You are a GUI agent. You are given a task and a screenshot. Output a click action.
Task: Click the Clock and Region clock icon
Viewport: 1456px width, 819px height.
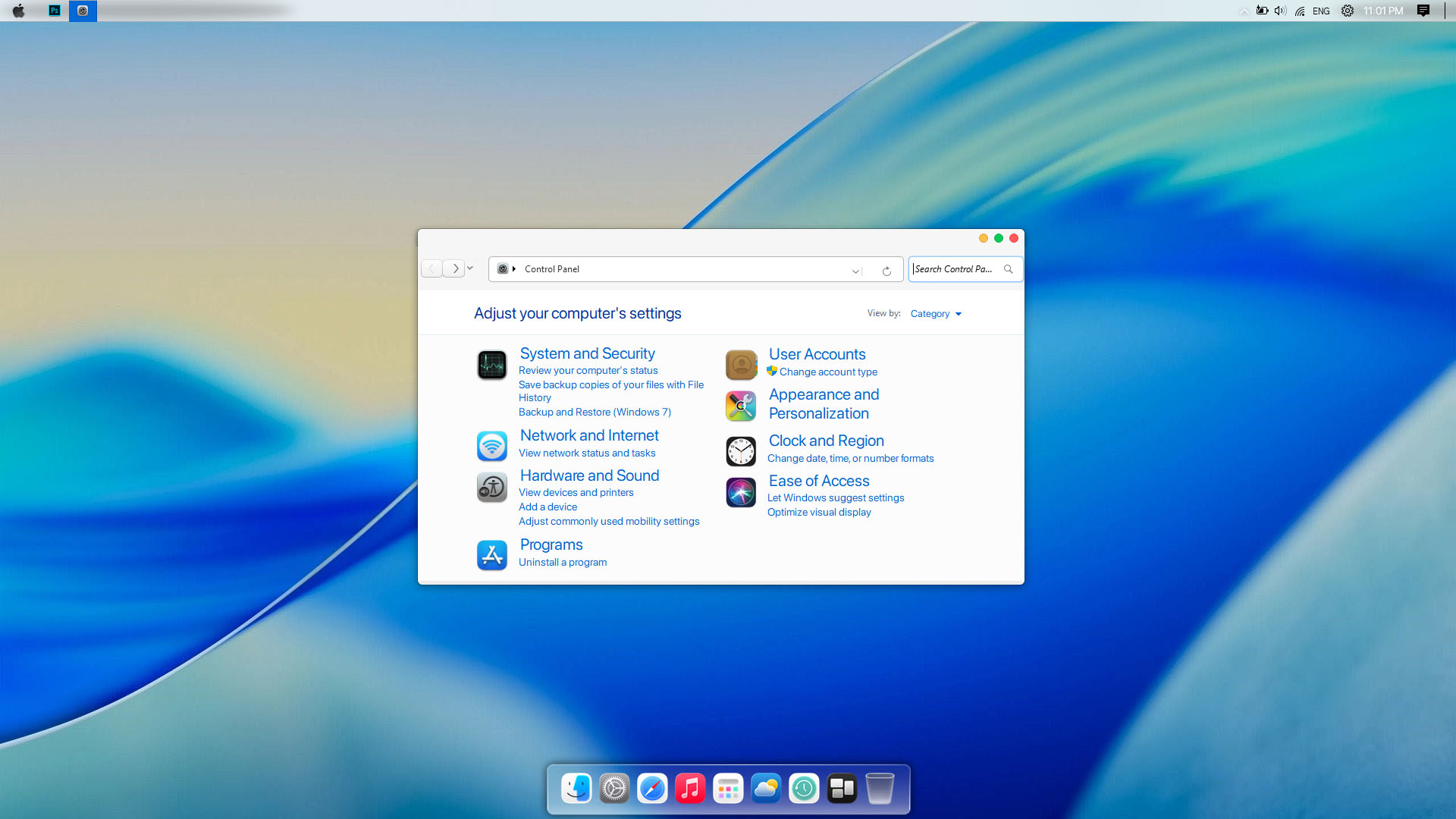(741, 451)
